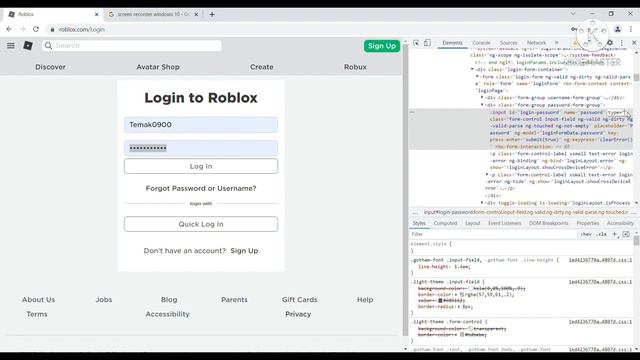Click the username field containing Temak0900
This screenshot has width=640, height=360.
click(x=201, y=124)
